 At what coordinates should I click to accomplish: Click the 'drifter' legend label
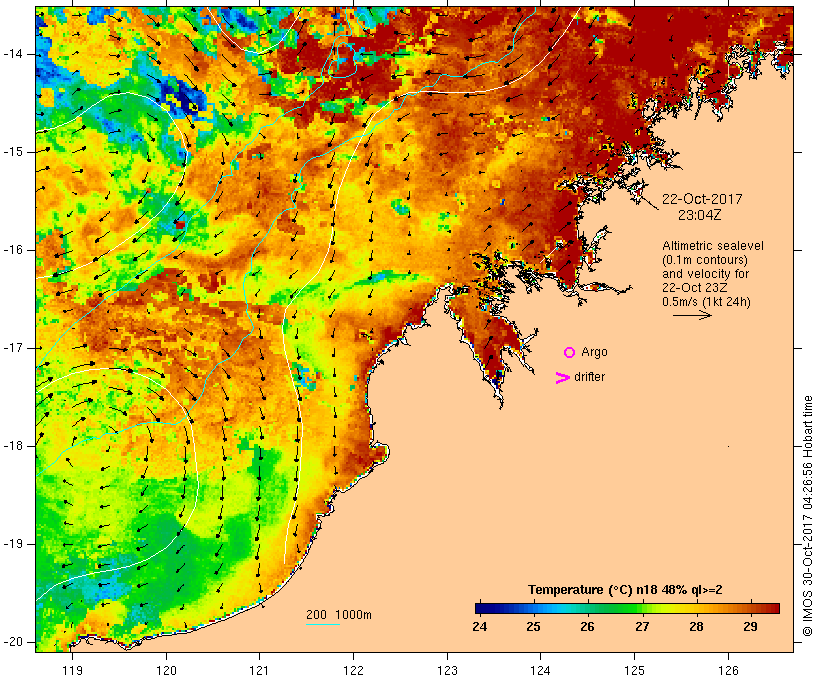[589, 377]
